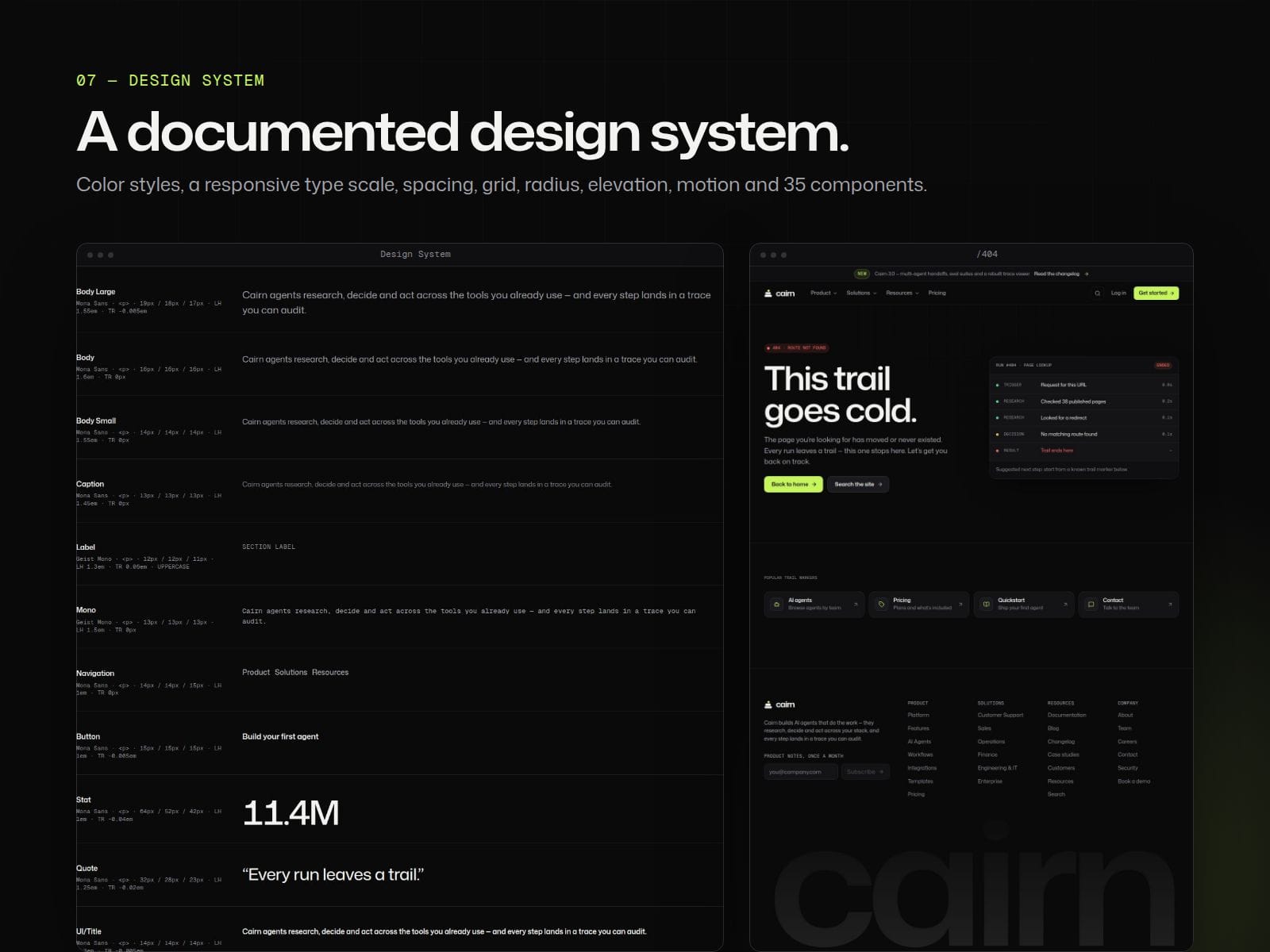Click the Log in link
The height and width of the screenshot is (952, 1270).
(x=1118, y=294)
